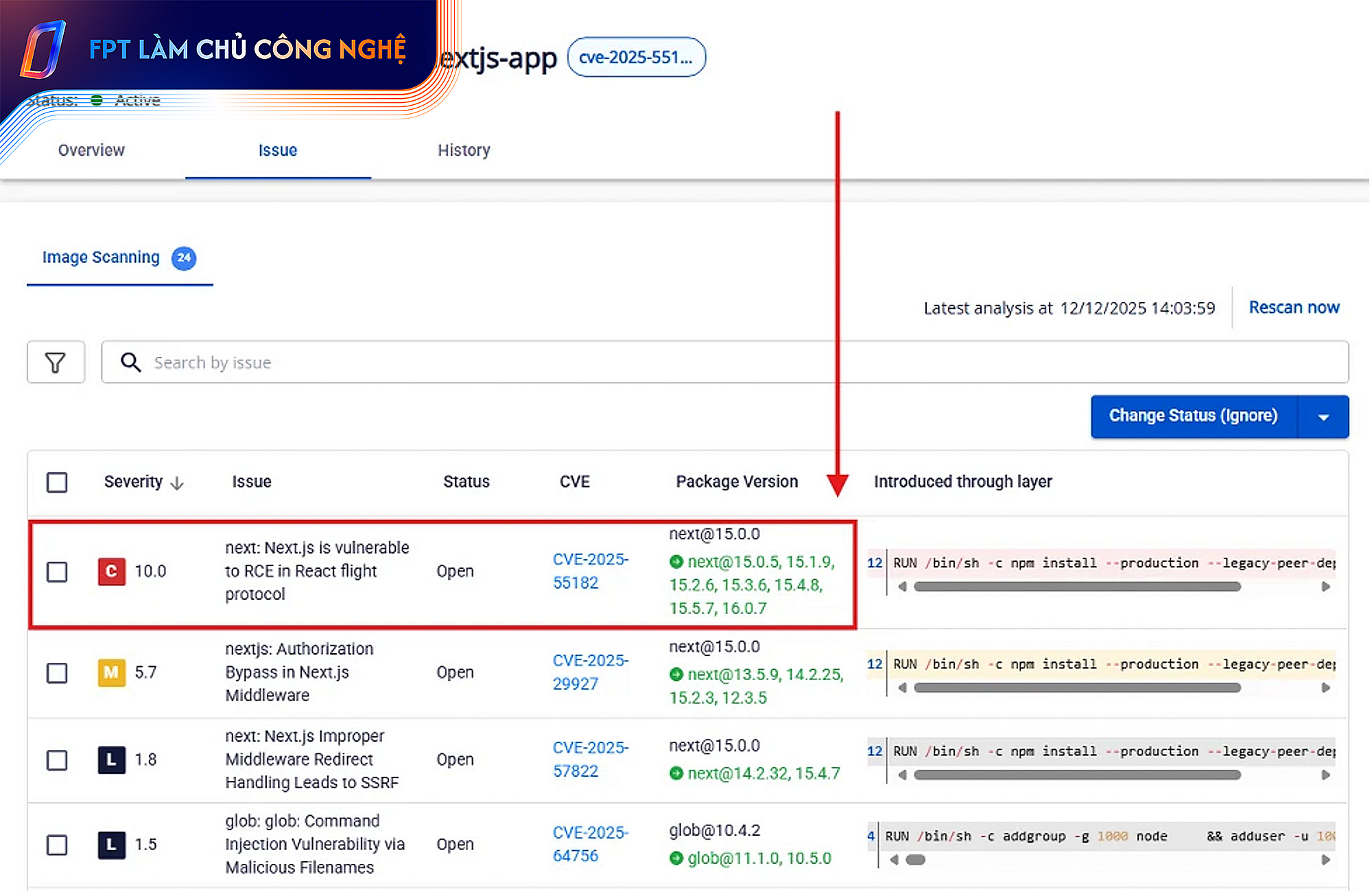Viewport: 1372px width, 892px height.
Task: Click the yellow Medium severity badge
Action: [111, 672]
